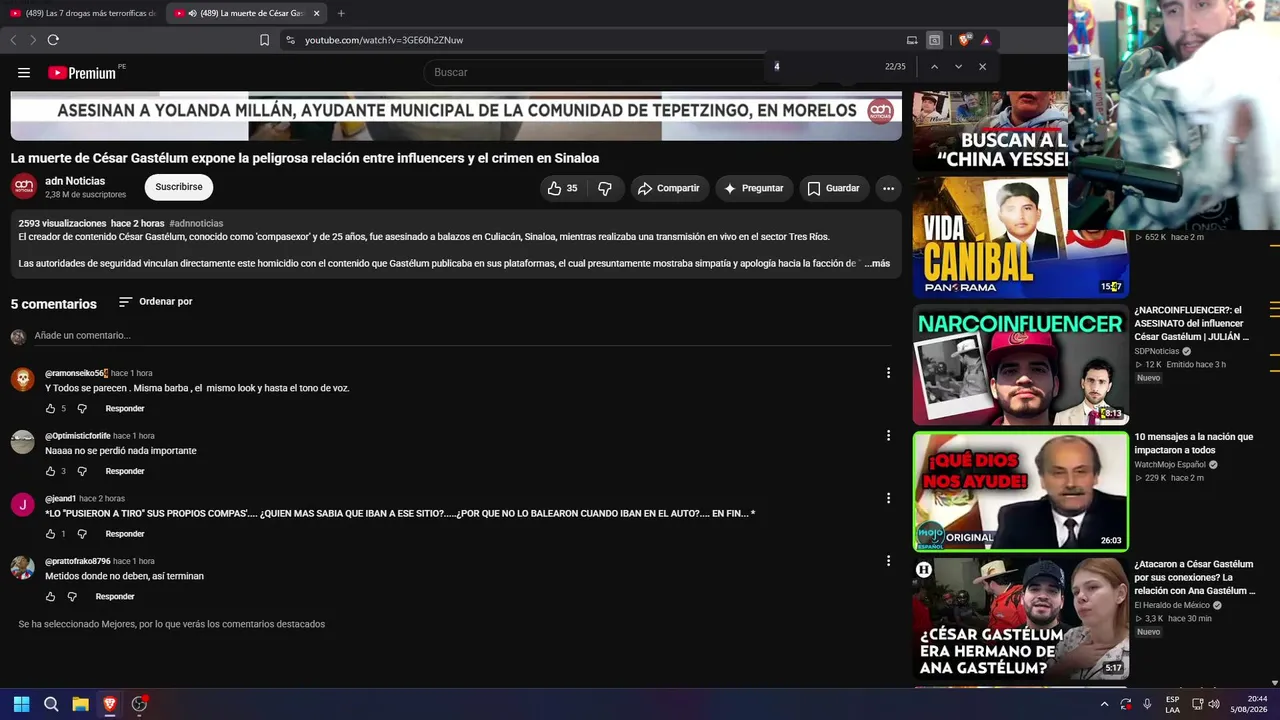Like the video with thumbs up
This screenshot has width=1280, height=720.
click(562, 188)
